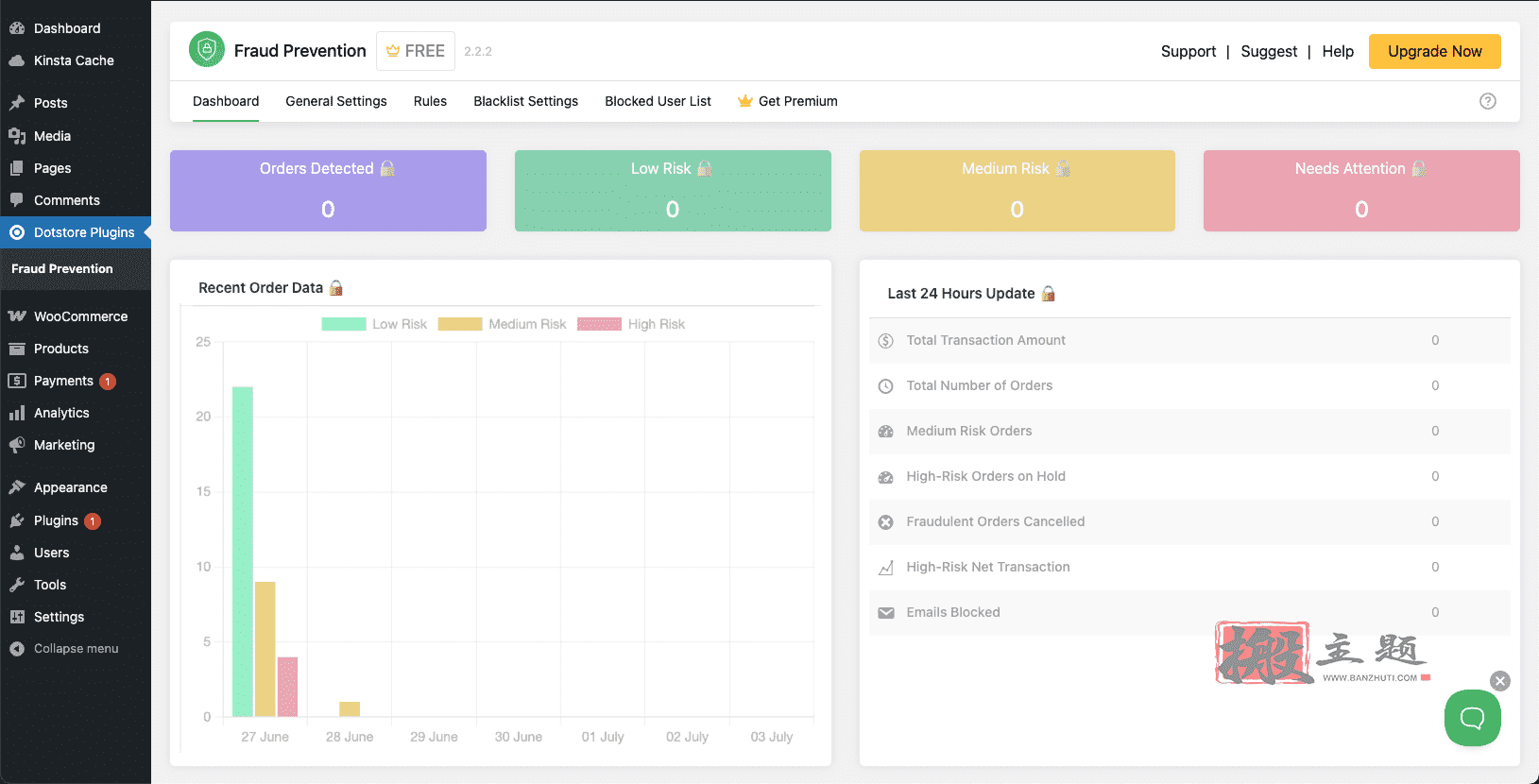The height and width of the screenshot is (784, 1539).
Task: Click the tall Low Risk bar for 27 June
Action: click(x=243, y=552)
